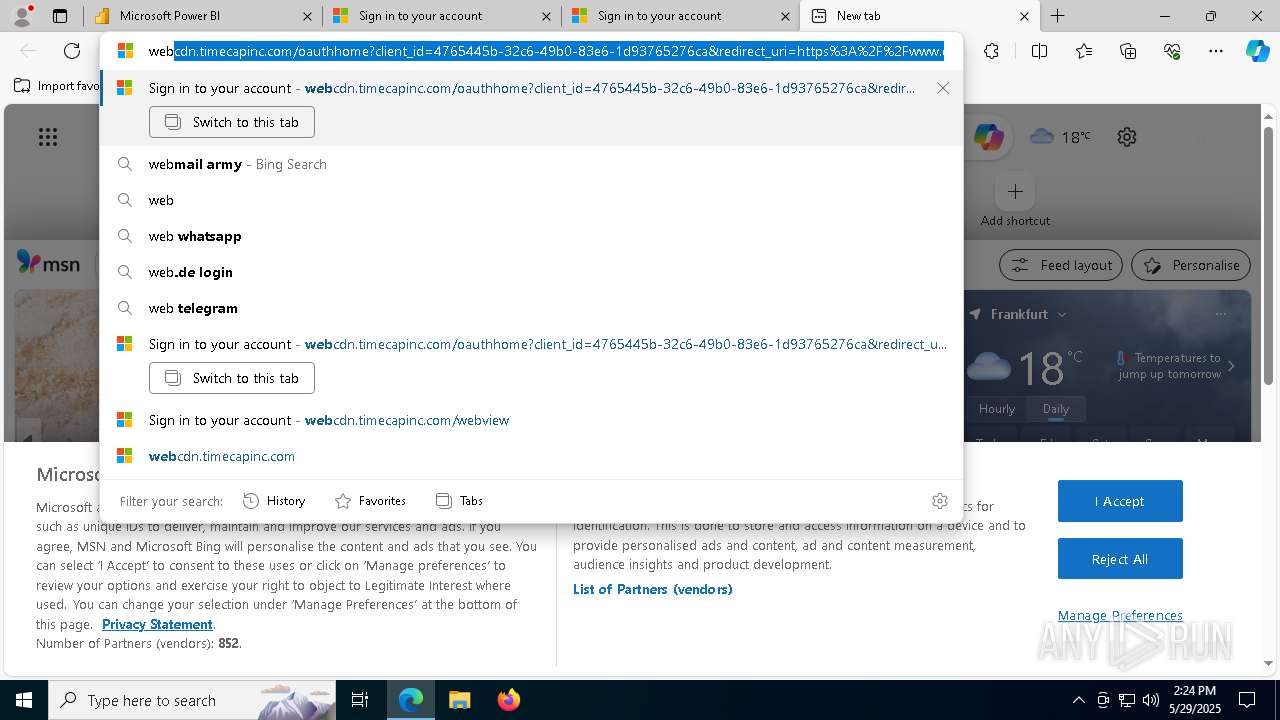The width and height of the screenshot is (1280, 720).
Task: Click I Accept cookie button
Action: [1120, 501]
